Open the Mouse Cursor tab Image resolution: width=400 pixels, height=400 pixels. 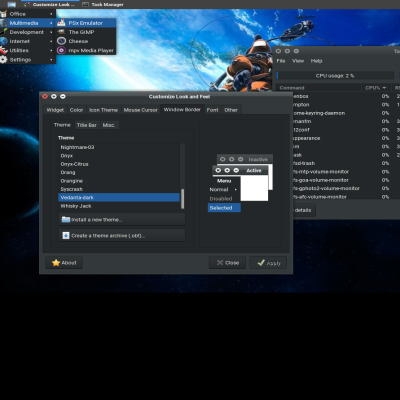pos(140,110)
